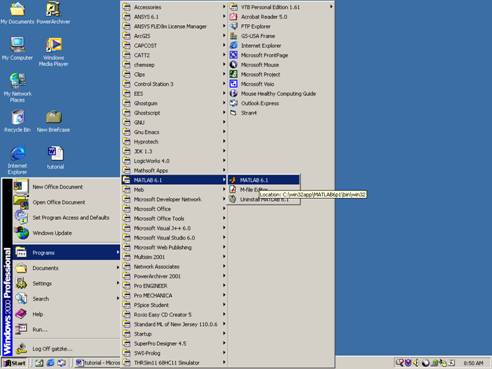Click the Log Off key icon

tap(21, 348)
